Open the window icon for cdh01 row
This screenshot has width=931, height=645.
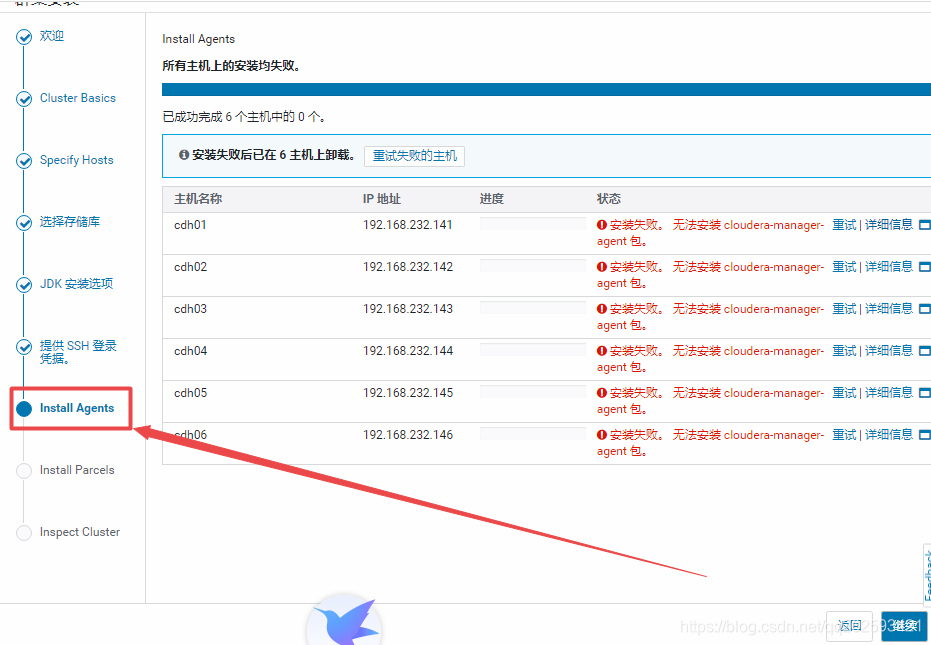(924, 225)
